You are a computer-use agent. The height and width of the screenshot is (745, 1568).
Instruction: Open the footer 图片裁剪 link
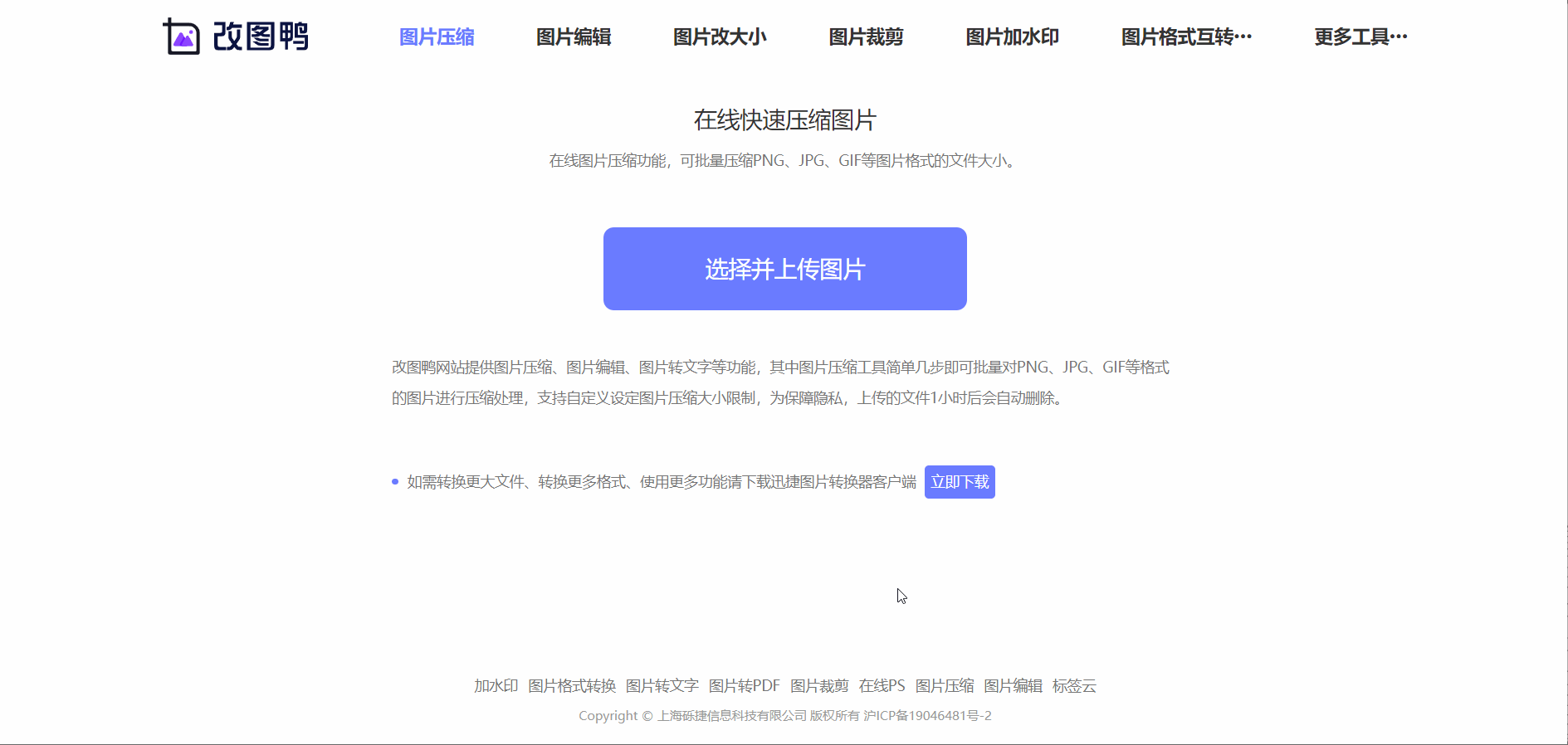coord(819,686)
